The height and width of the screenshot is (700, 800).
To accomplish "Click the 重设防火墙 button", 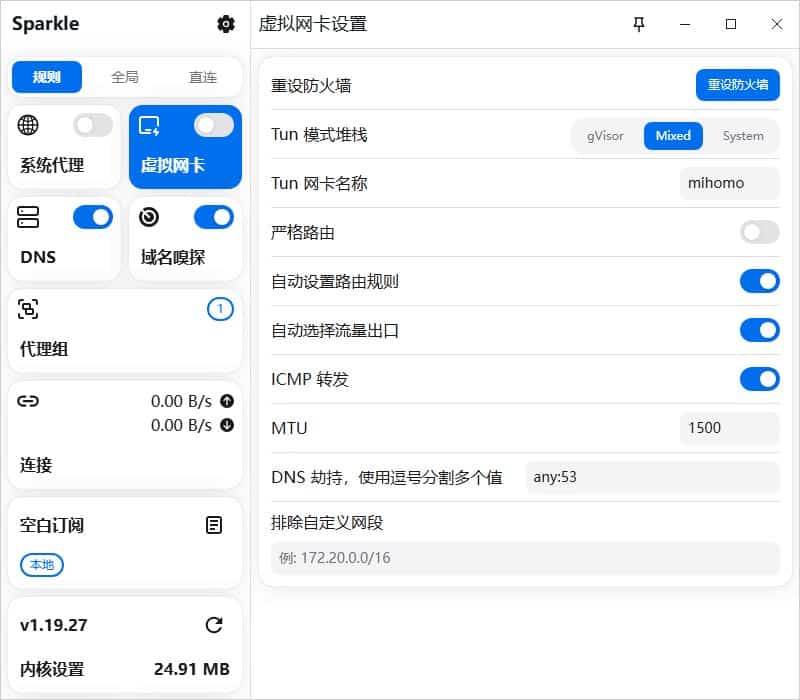I will pyautogui.click(x=738, y=85).
